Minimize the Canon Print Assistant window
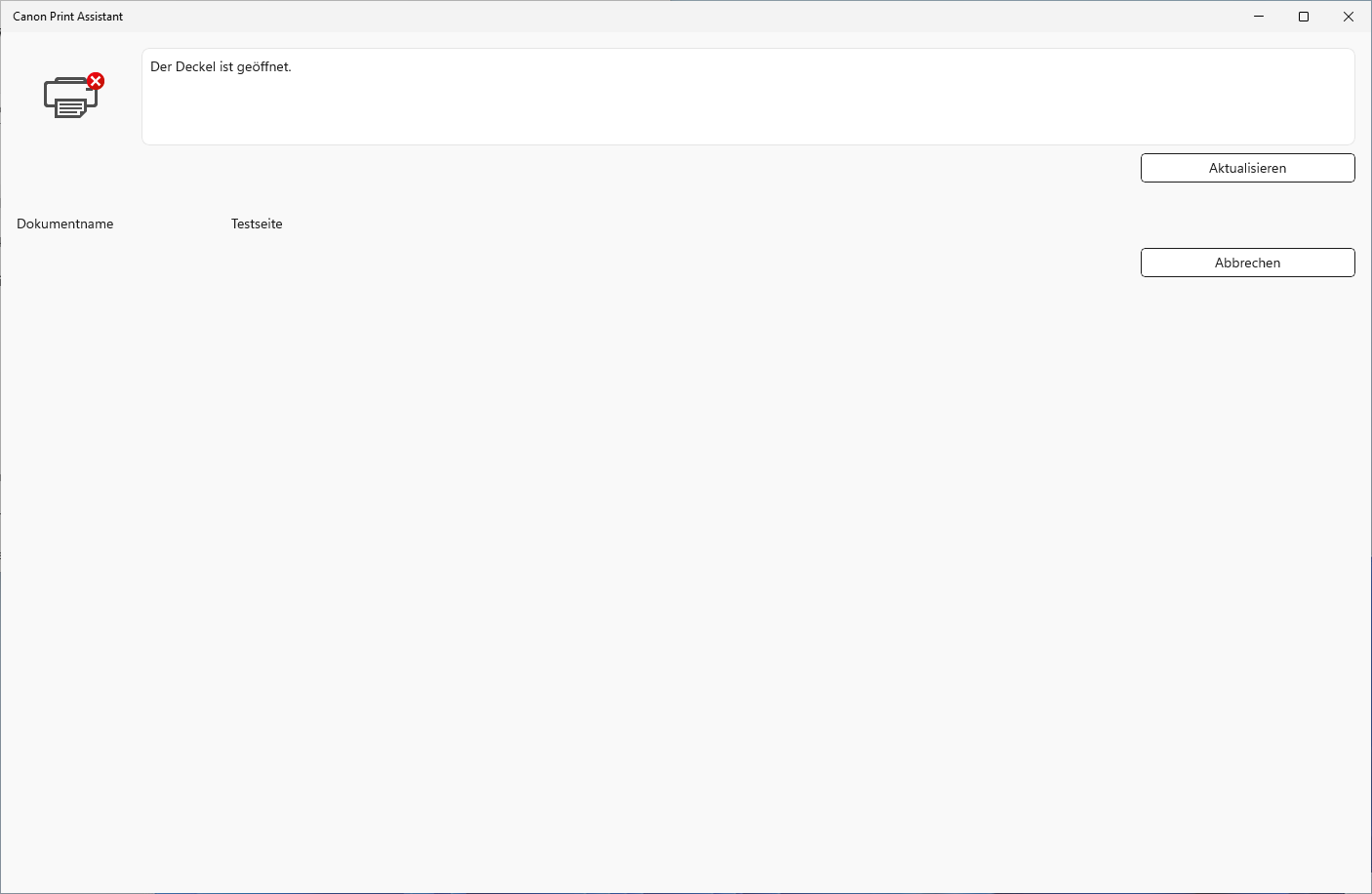The height and width of the screenshot is (894, 1372). pyautogui.click(x=1259, y=17)
